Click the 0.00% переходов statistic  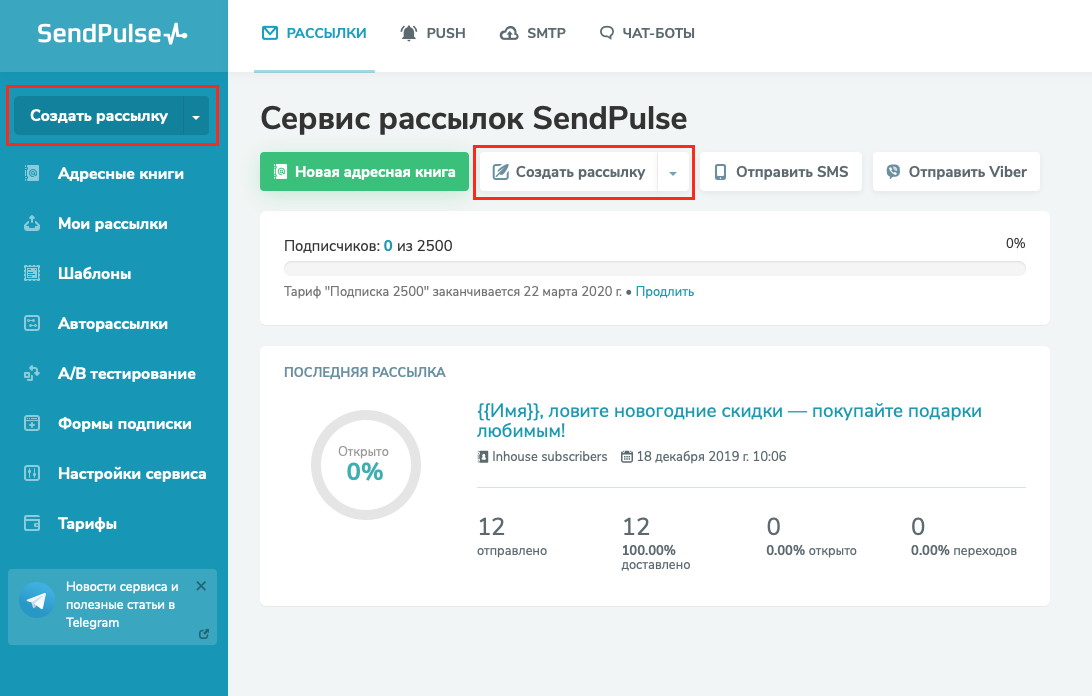click(x=964, y=536)
